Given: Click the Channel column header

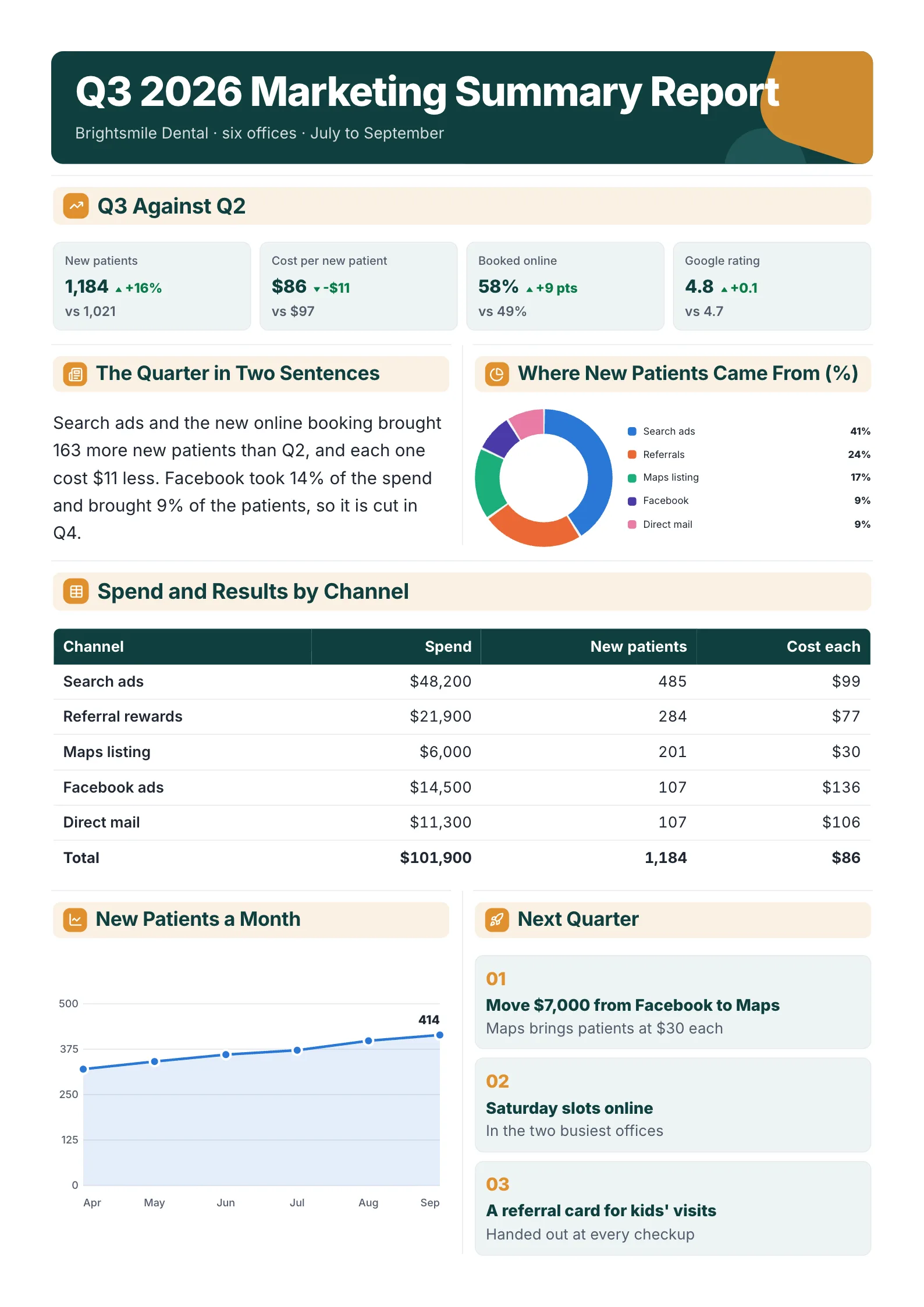Looking at the screenshot, I should (x=182, y=647).
